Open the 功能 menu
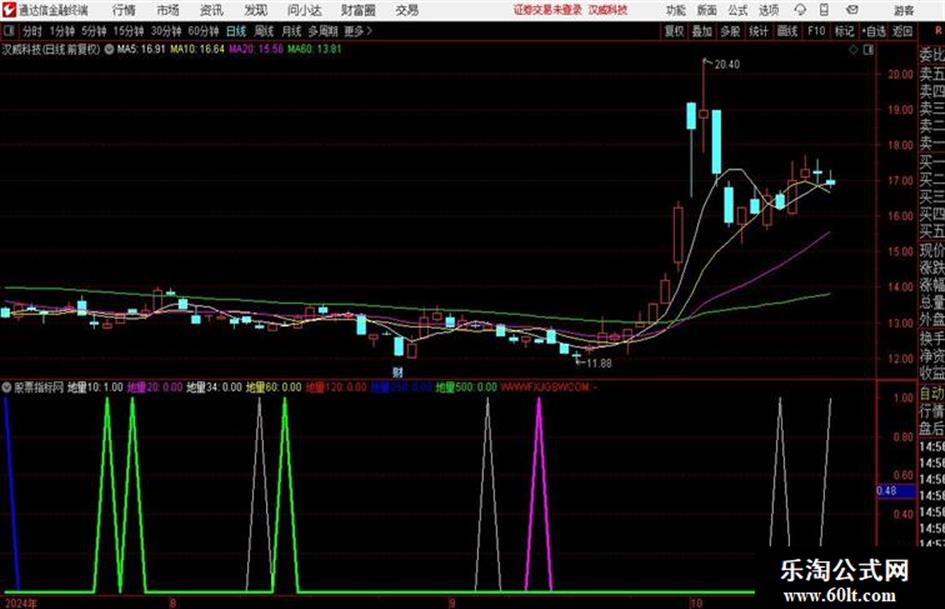The width and height of the screenshot is (945, 609). point(676,10)
